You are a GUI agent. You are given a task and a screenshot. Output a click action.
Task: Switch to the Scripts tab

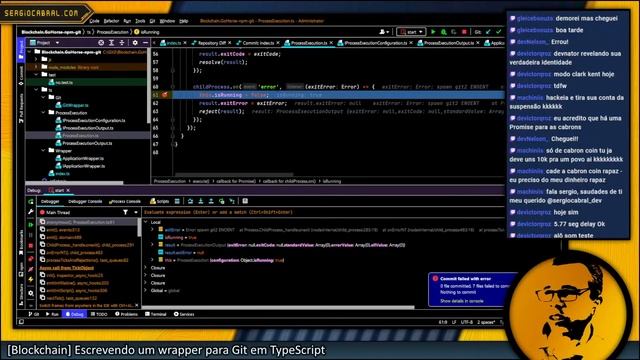tap(160, 201)
